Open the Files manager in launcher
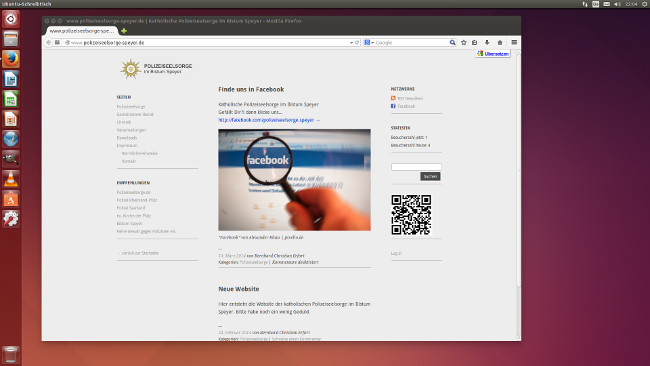 (11, 39)
